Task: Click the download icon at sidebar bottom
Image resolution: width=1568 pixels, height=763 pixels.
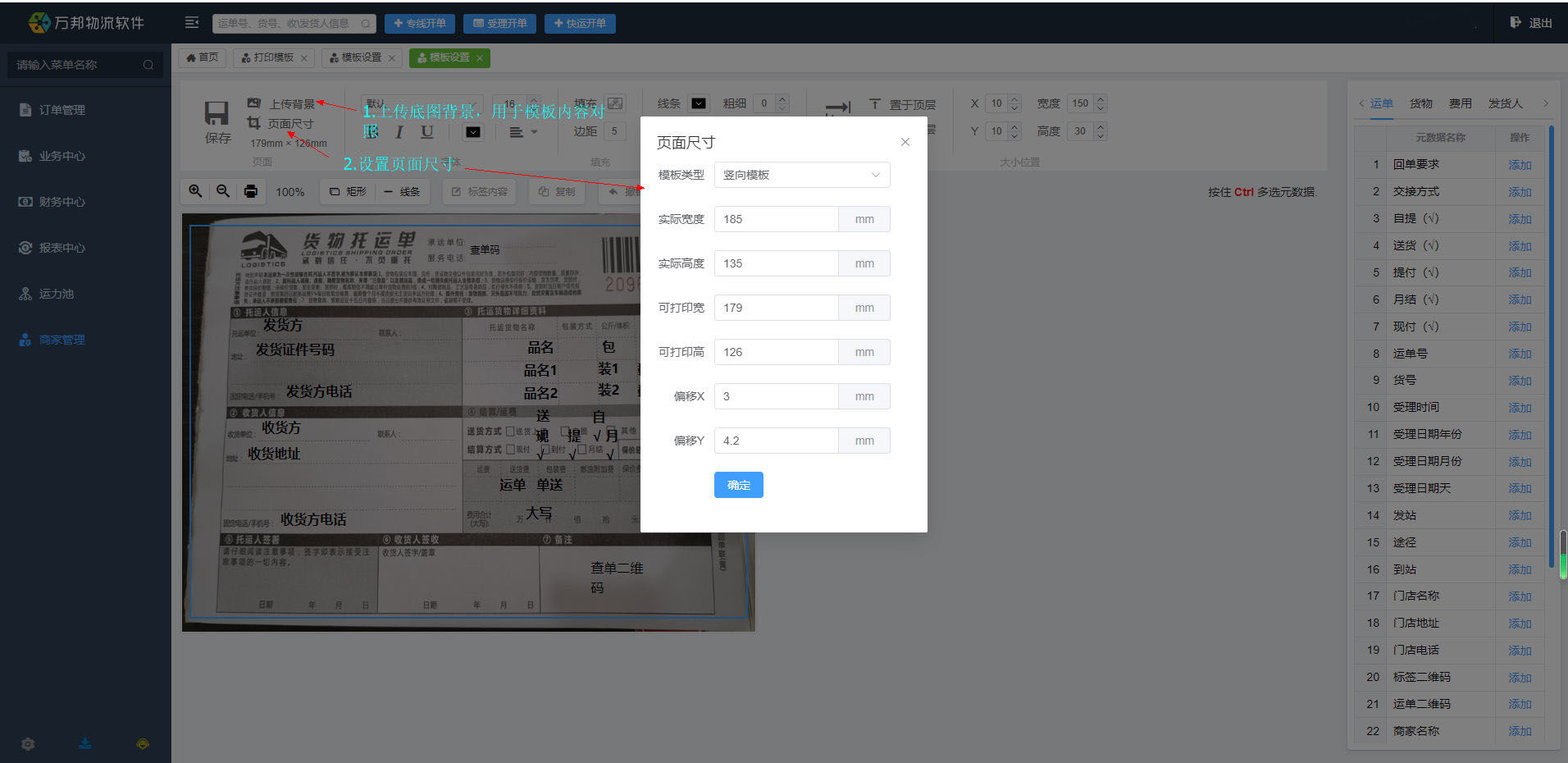Action: [x=85, y=743]
